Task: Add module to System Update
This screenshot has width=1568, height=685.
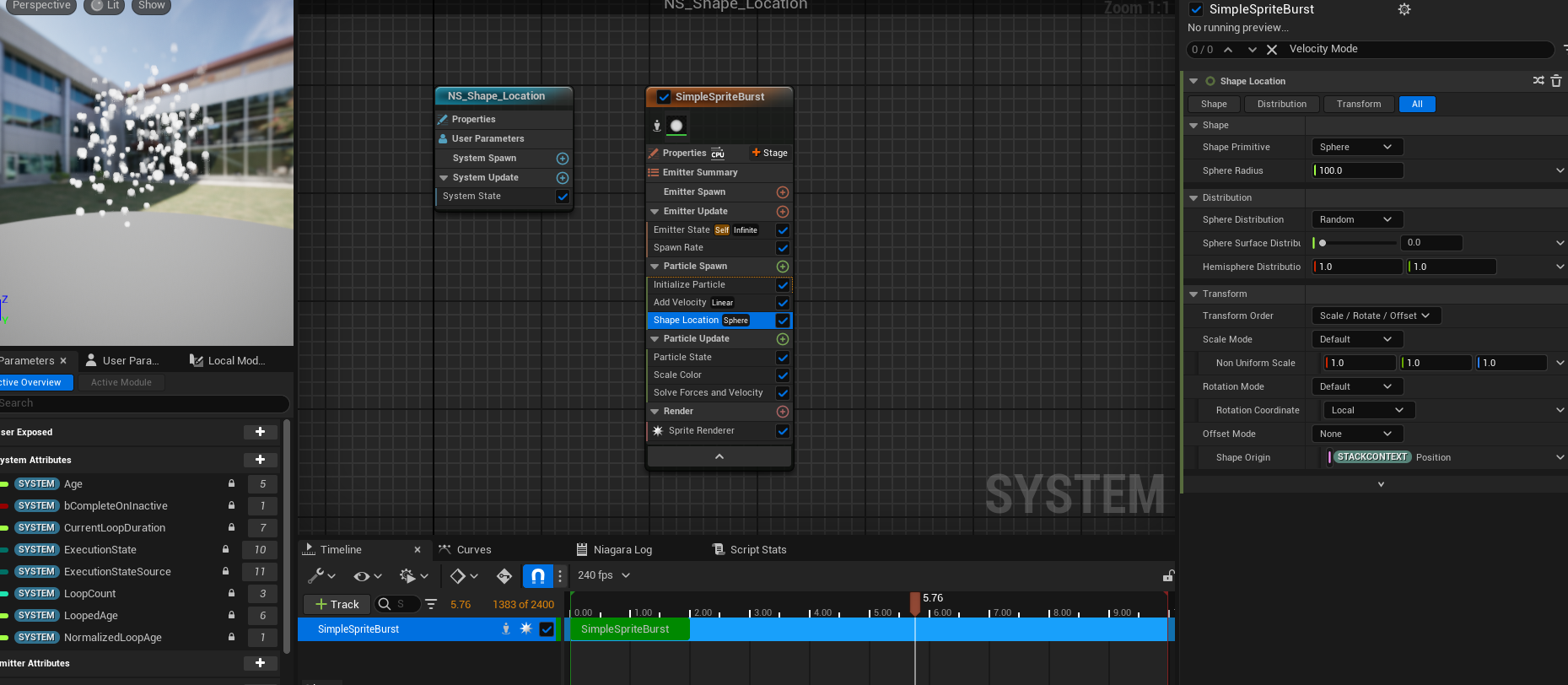Action: coord(563,178)
